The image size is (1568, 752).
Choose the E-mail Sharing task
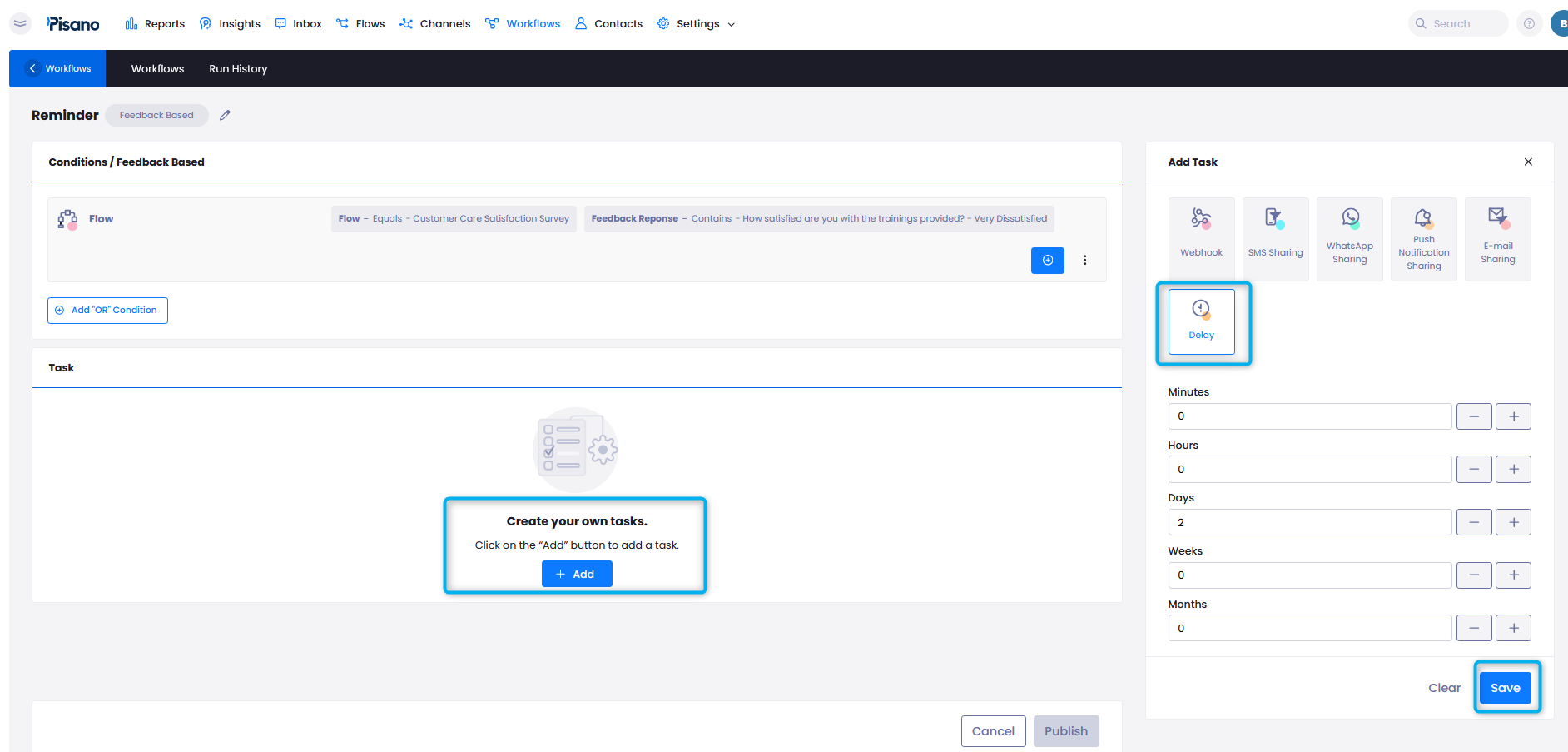pos(1497,238)
